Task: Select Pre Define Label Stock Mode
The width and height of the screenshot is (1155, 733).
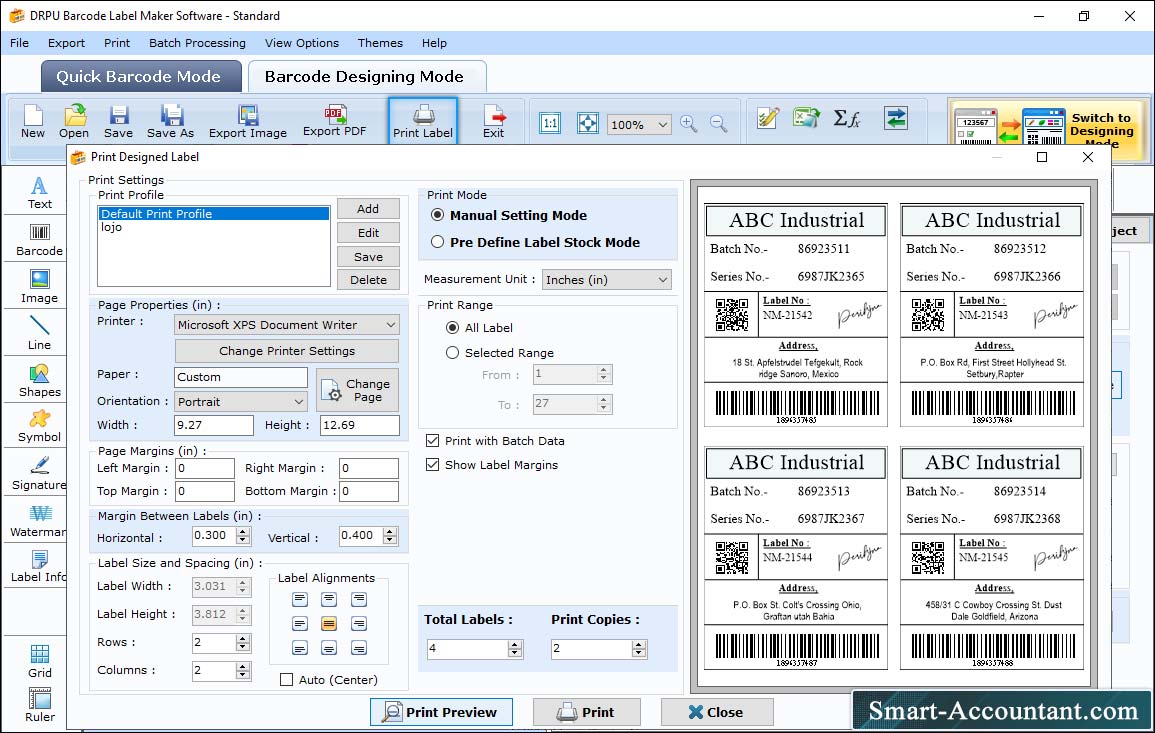Action: click(438, 242)
